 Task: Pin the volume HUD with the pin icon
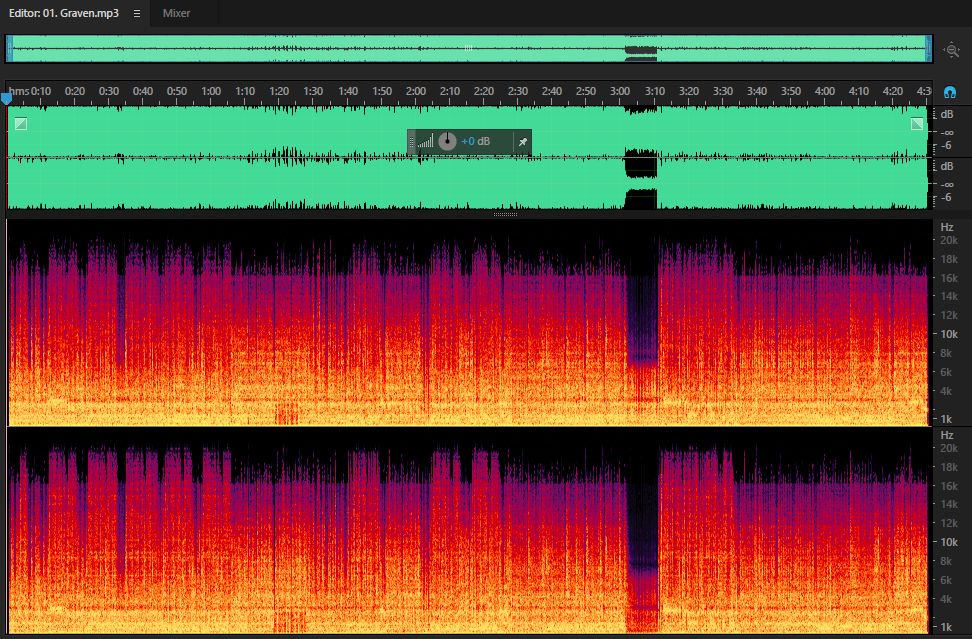(523, 142)
